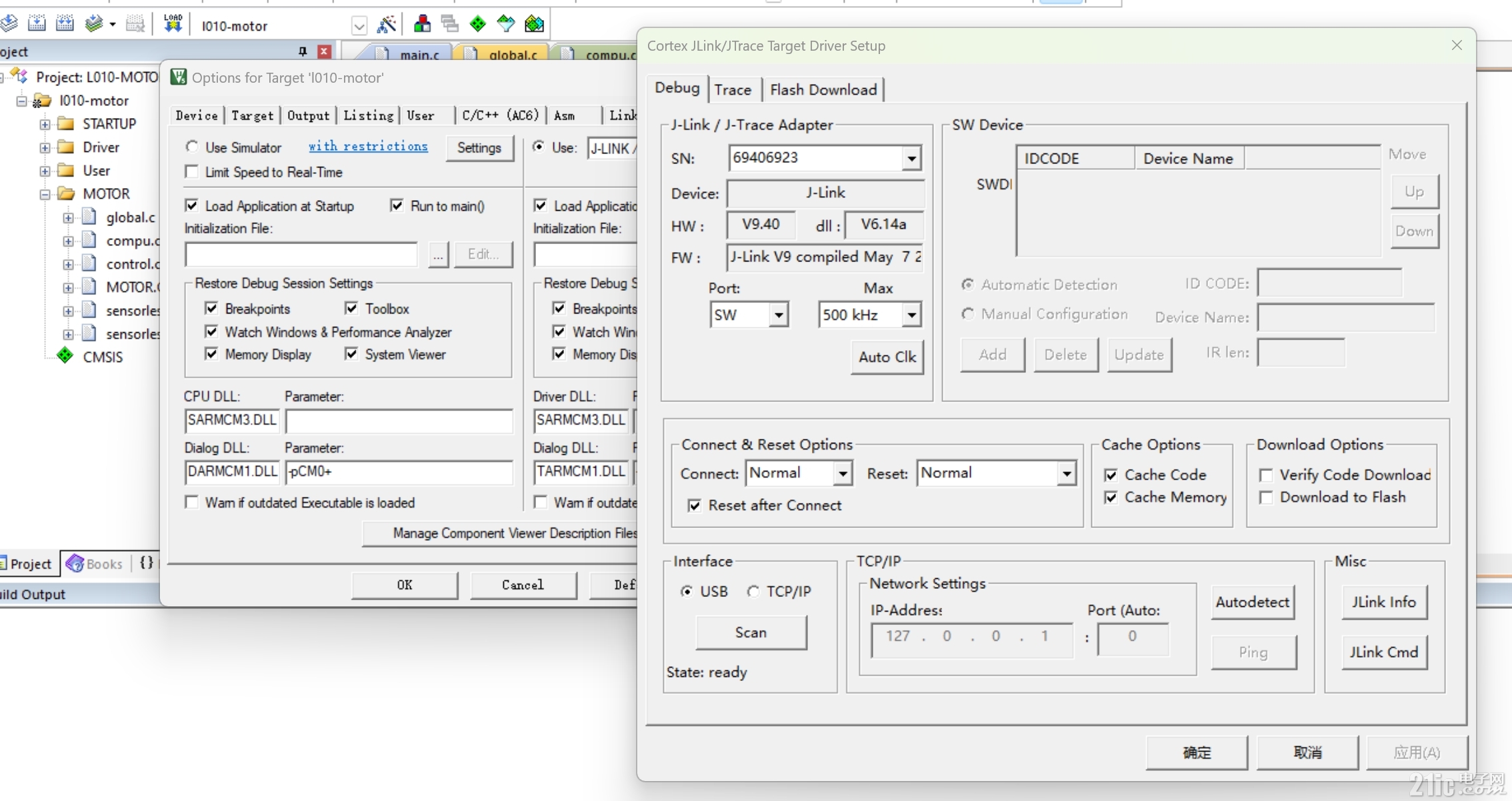
Task: Expand the STARTUP folder node
Action: tap(45, 124)
